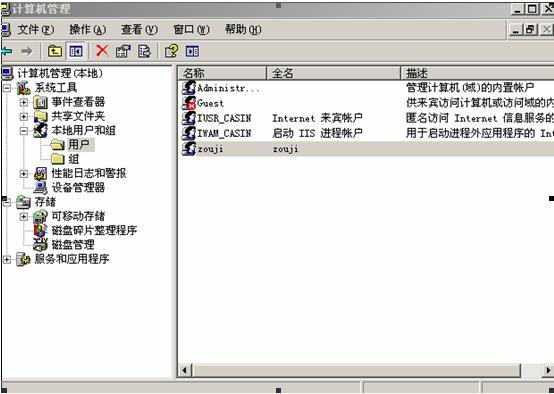
Task: Click the 描述 column header
Action: 477,73
